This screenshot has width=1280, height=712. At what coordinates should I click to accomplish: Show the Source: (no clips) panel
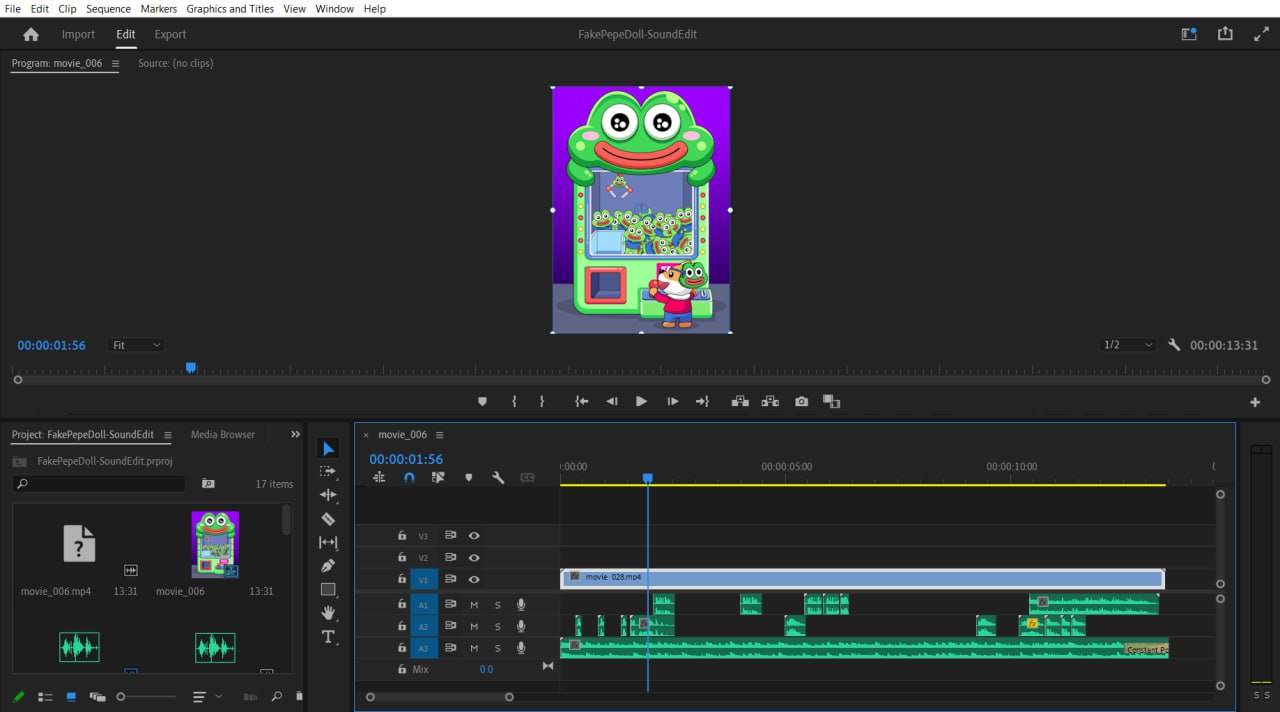tap(176, 63)
